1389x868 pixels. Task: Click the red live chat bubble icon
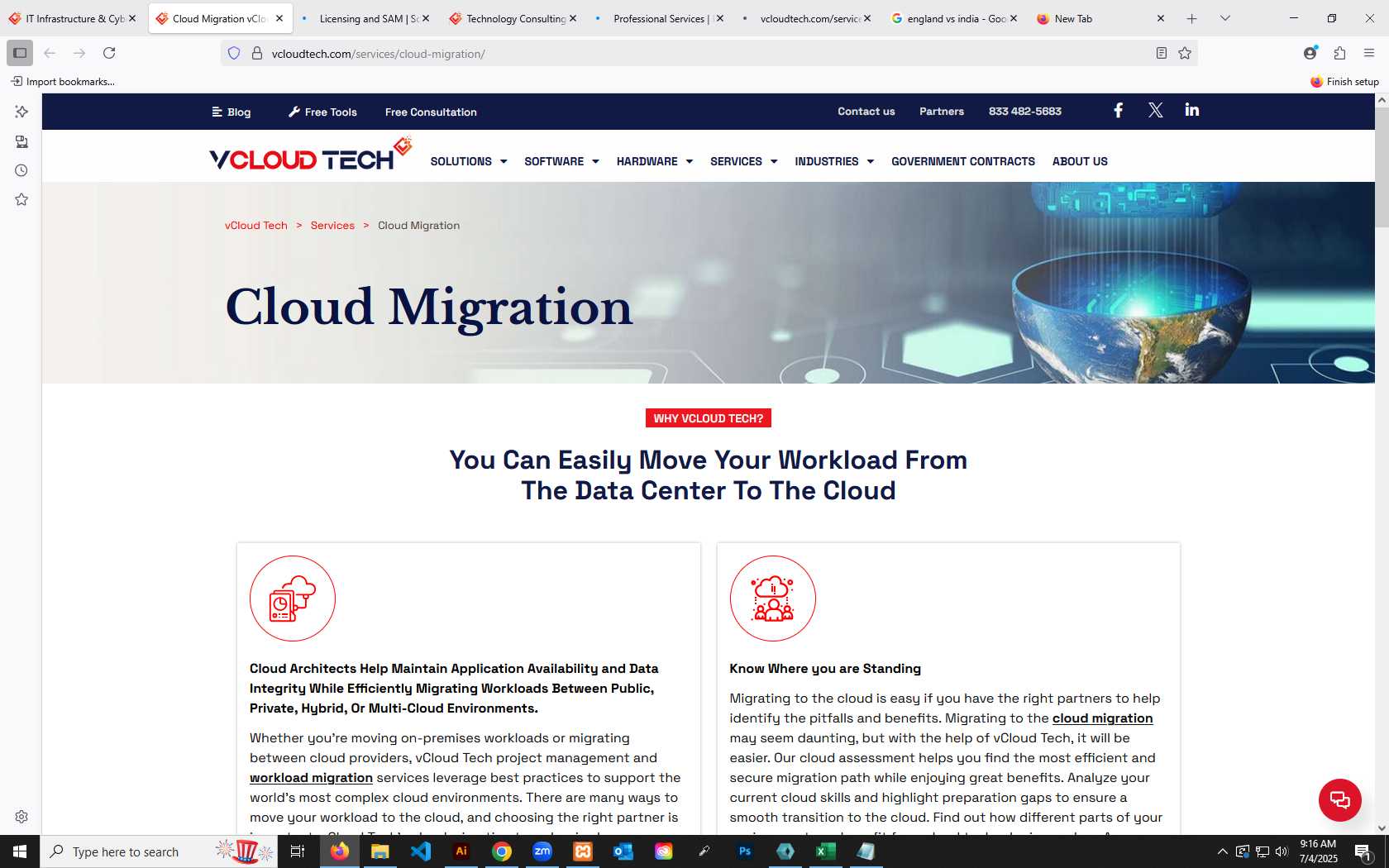pyautogui.click(x=1339, y=799)
